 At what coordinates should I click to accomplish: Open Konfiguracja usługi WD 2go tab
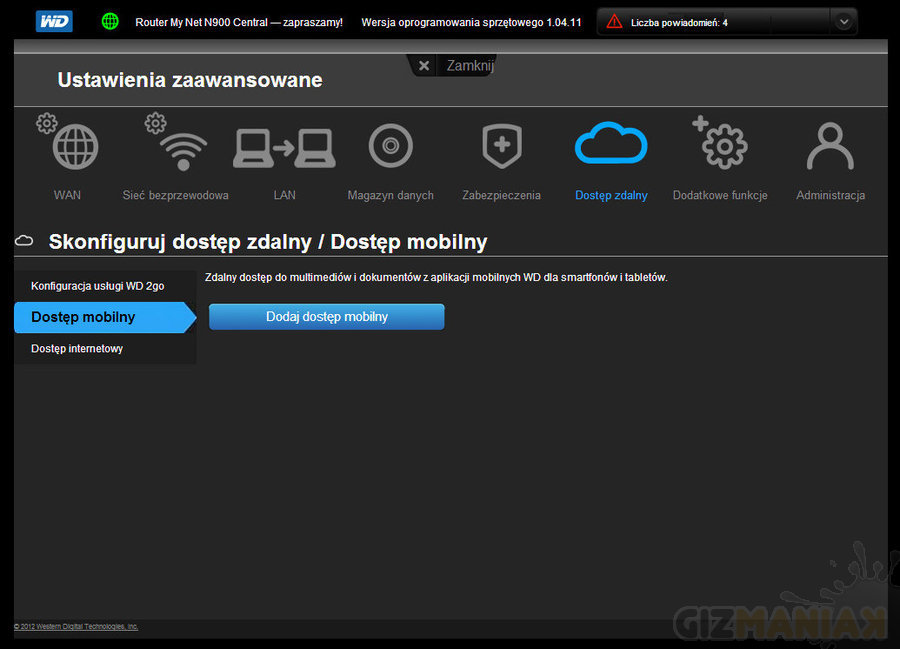pos(98,286)
